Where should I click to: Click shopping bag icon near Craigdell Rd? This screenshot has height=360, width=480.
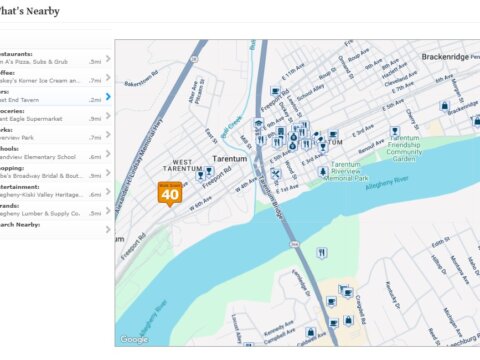[348, 320]
